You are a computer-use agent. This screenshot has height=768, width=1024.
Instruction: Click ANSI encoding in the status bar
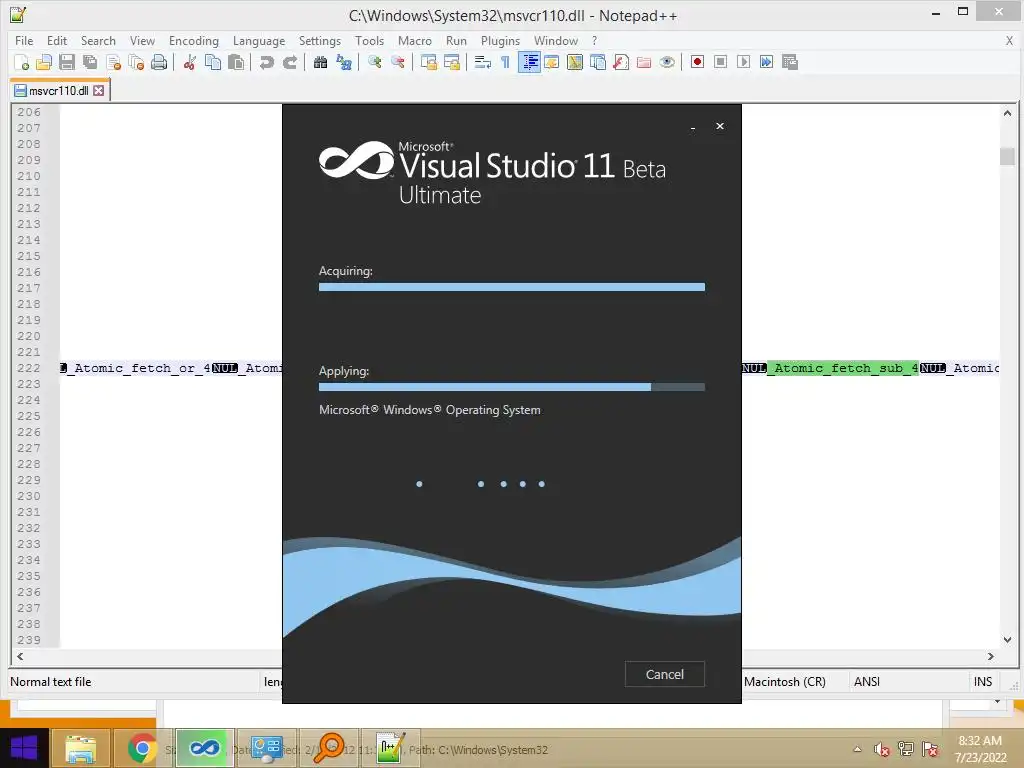pos(867,682)
